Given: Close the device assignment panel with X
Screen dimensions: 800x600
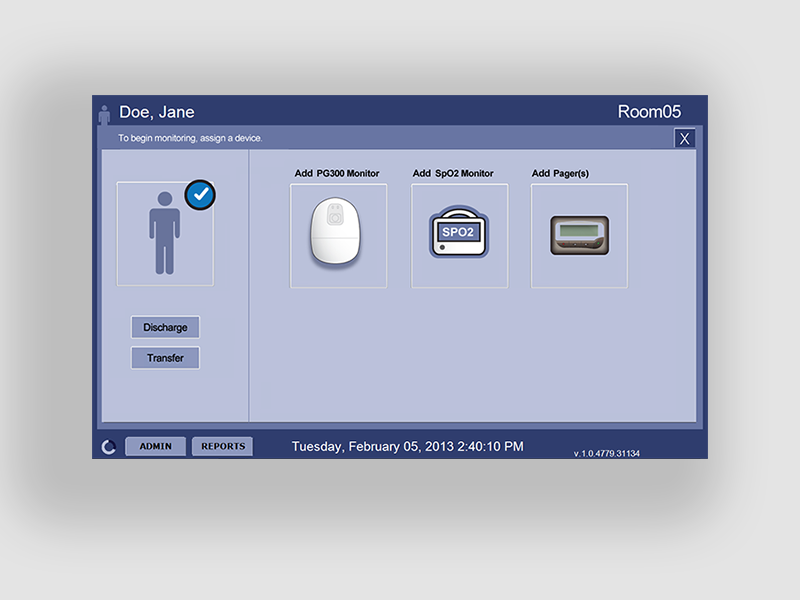Looking at the screenshot, I should point(684,138).
